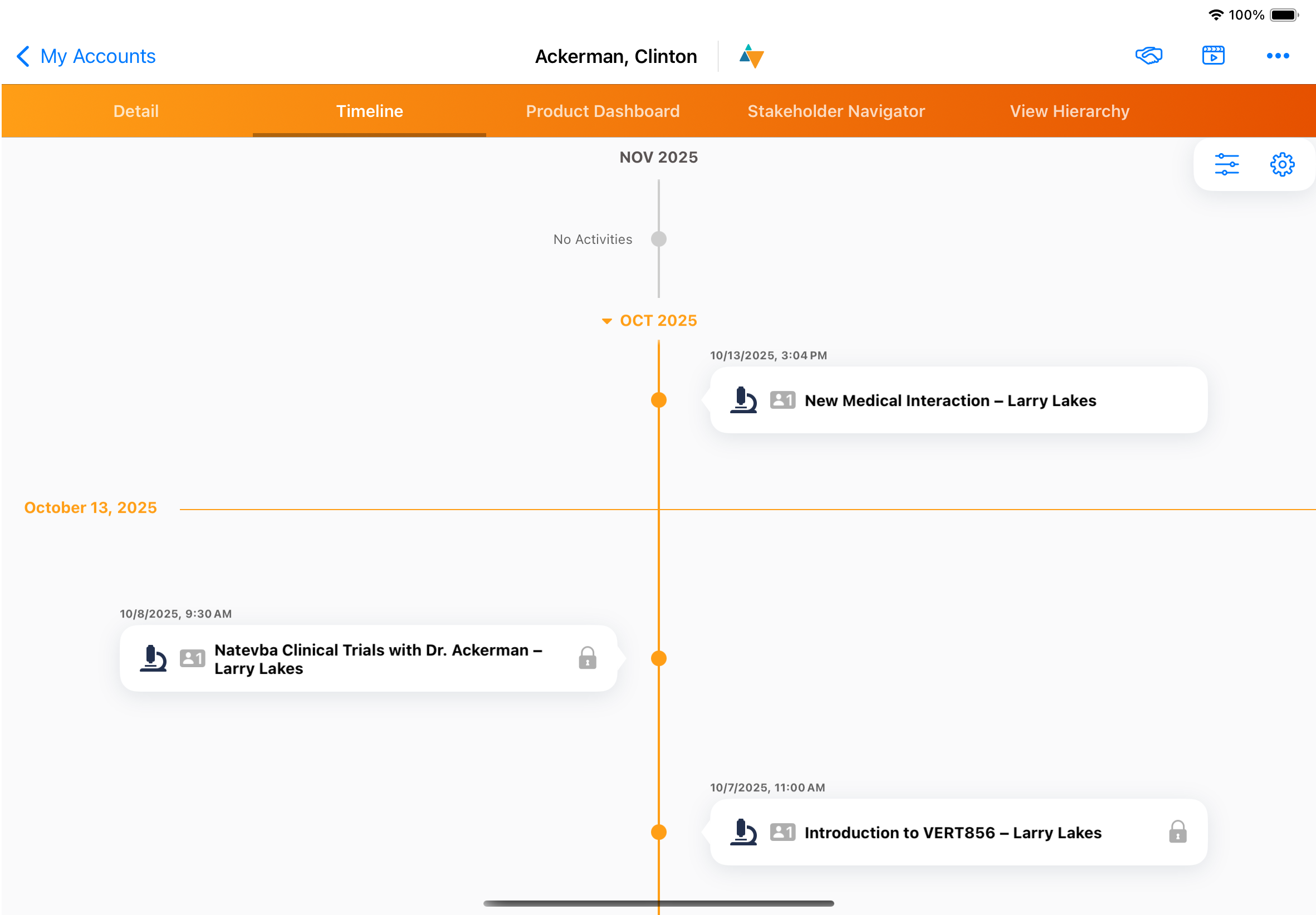The image size is (1316, 915).
Task: Click the timeline dot for the 10/8/2025 activity
Action: point(658,658)
